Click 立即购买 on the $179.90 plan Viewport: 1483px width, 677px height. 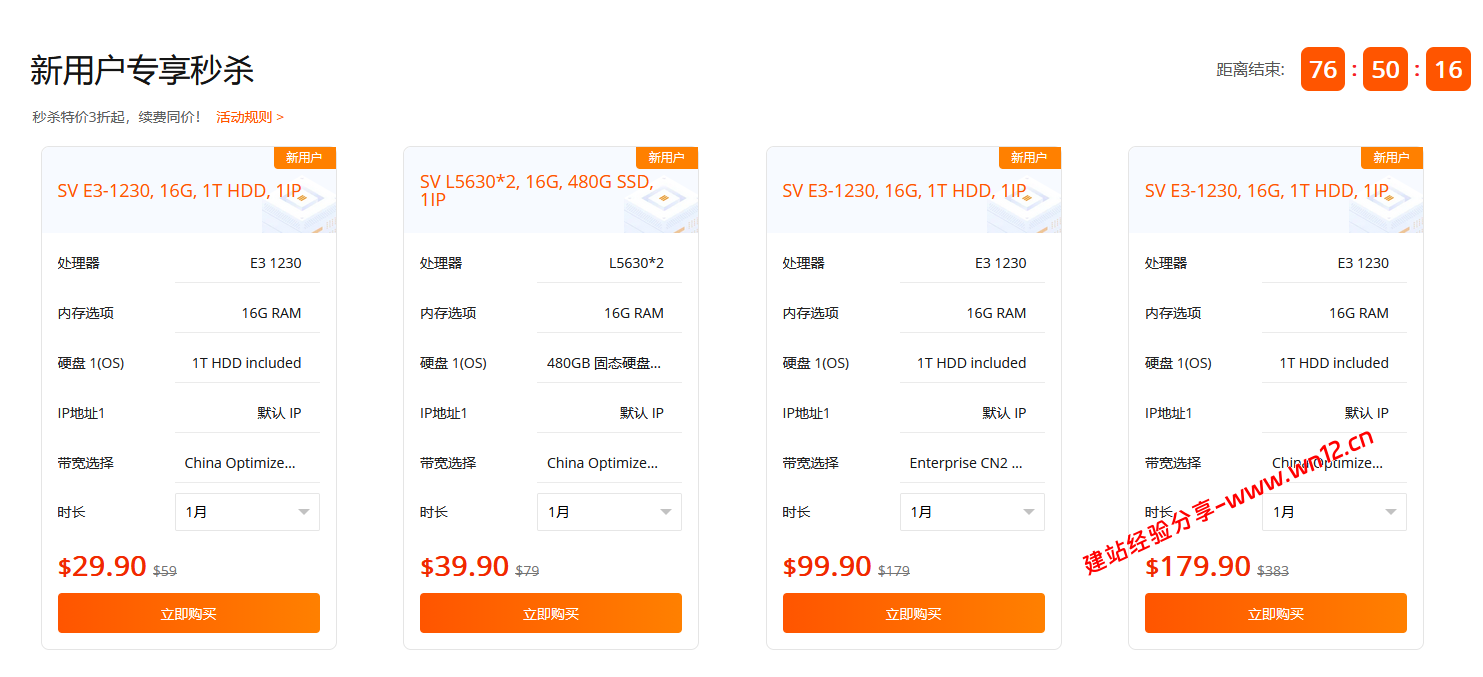(1275, 613)
